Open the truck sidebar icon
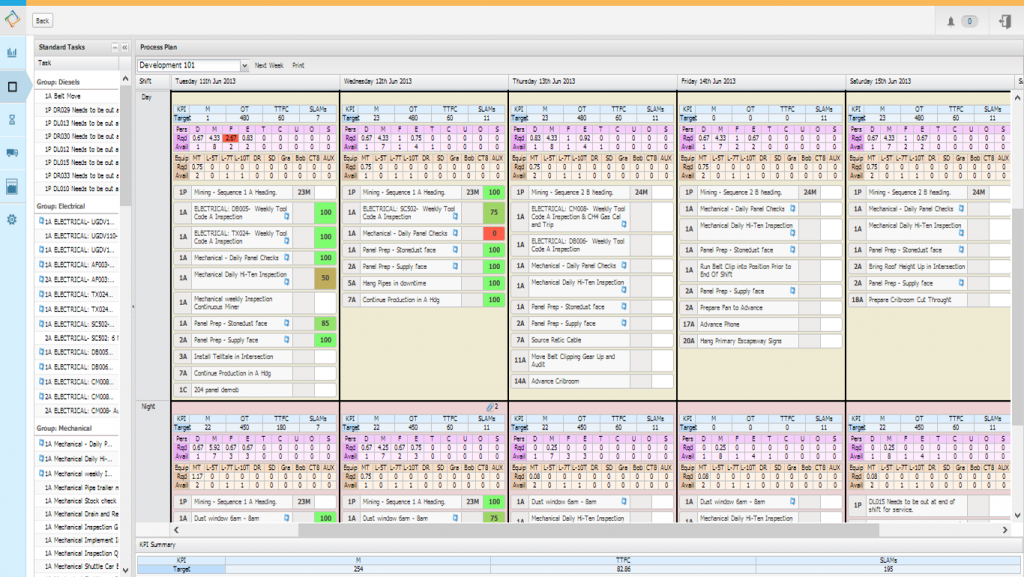This screenshot has width=1024, height=577. point(12,153)
